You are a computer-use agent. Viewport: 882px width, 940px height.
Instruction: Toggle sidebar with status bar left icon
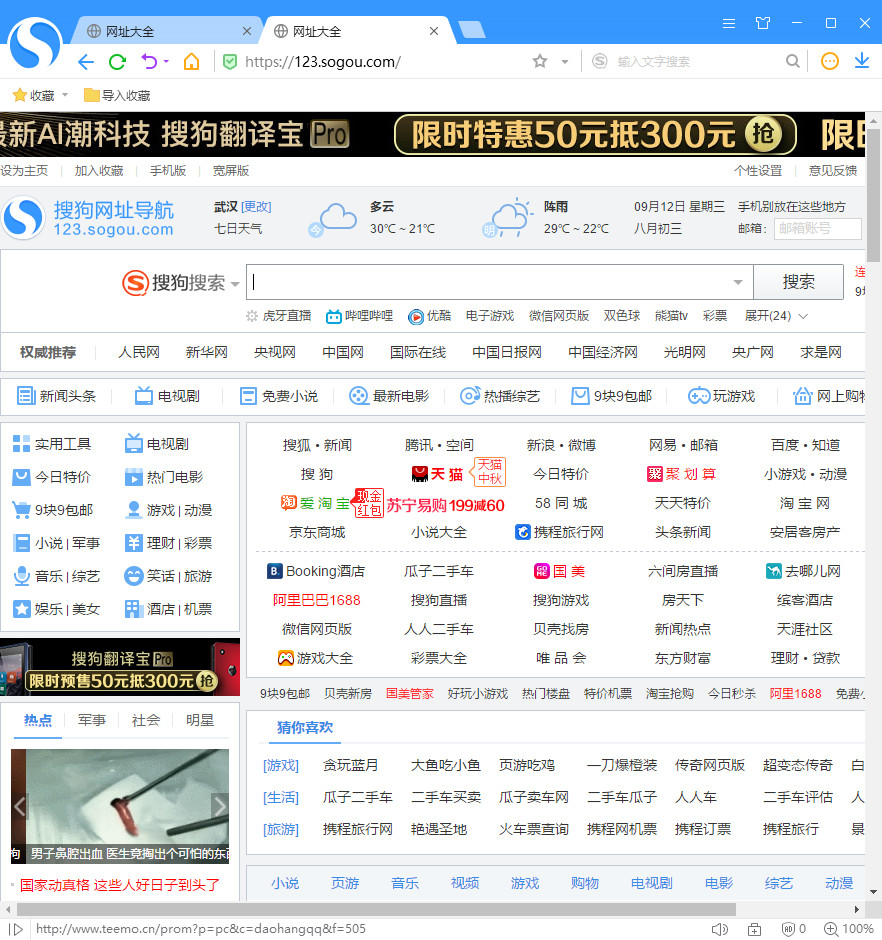(x=16, y=929)
